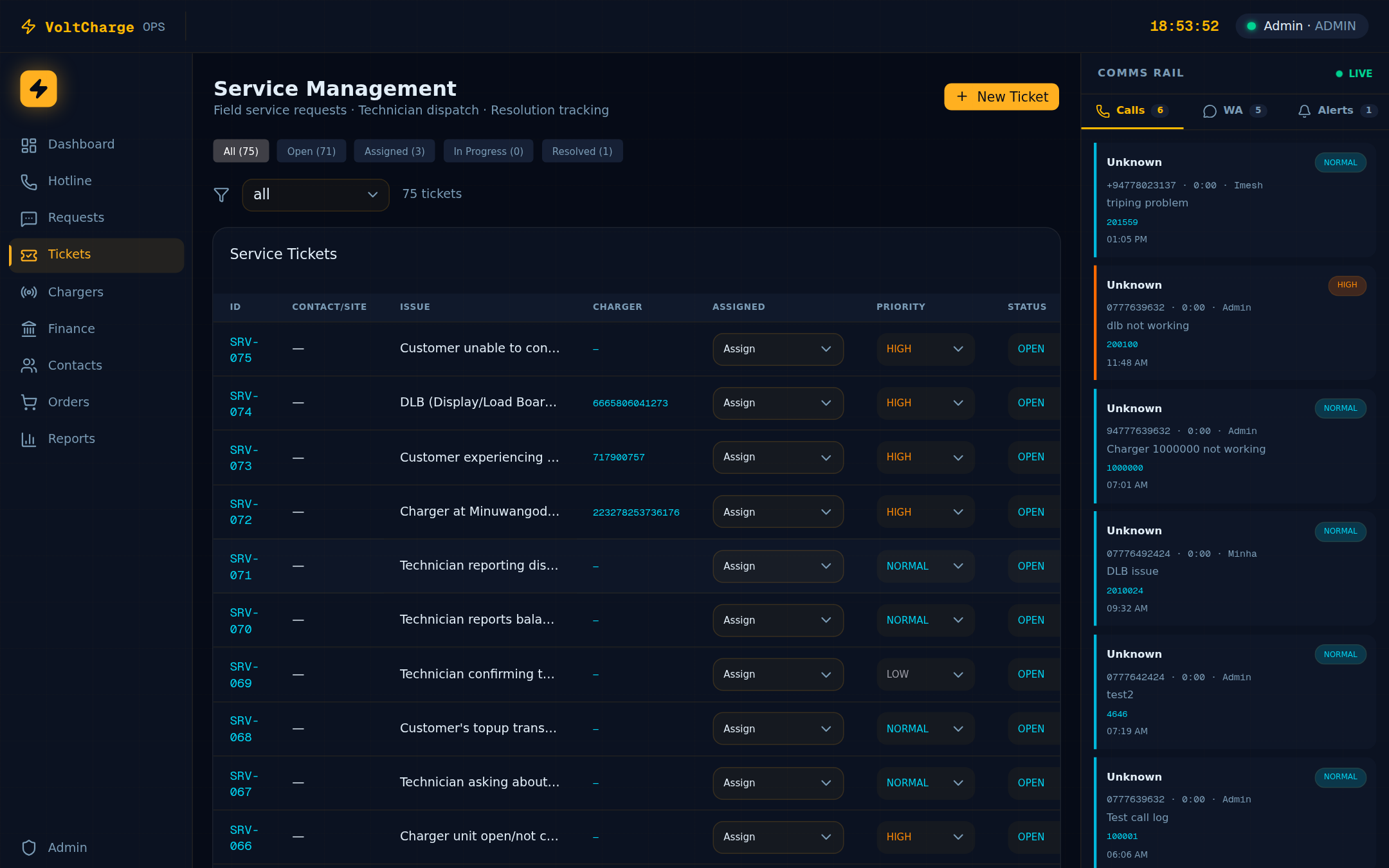The image size is (1389, 868).
Task: Click the funnel filter icon
Action: pos(221,195)
